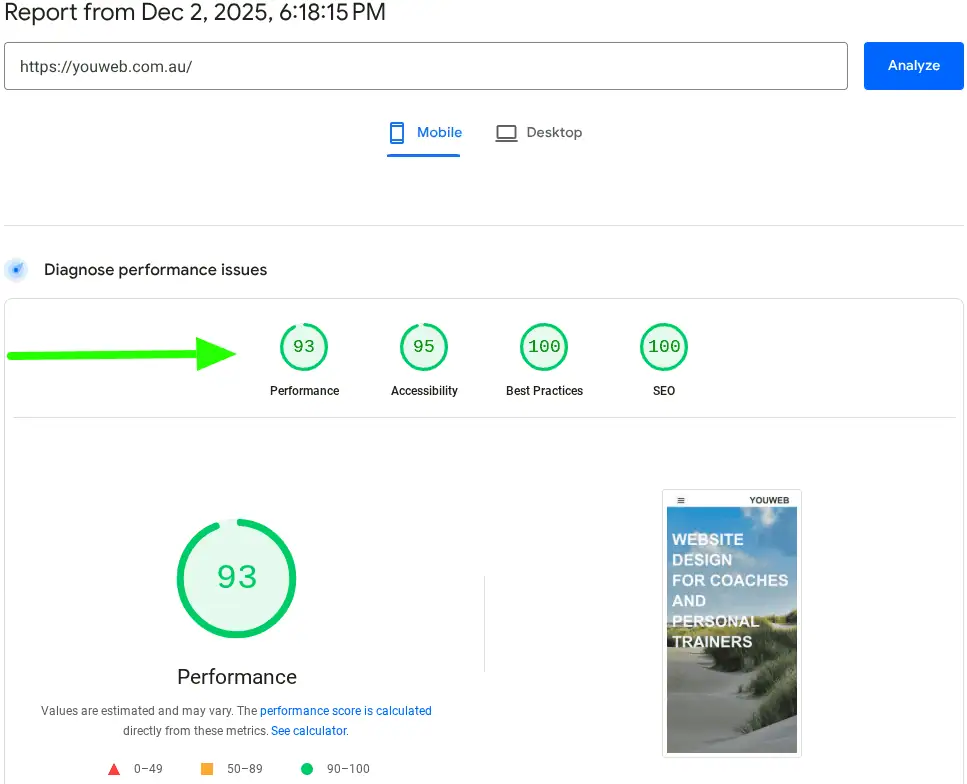Switch to the Mobile tab
Screen dimensions: 967x784
pyautogui.click(x=425, y=133)
